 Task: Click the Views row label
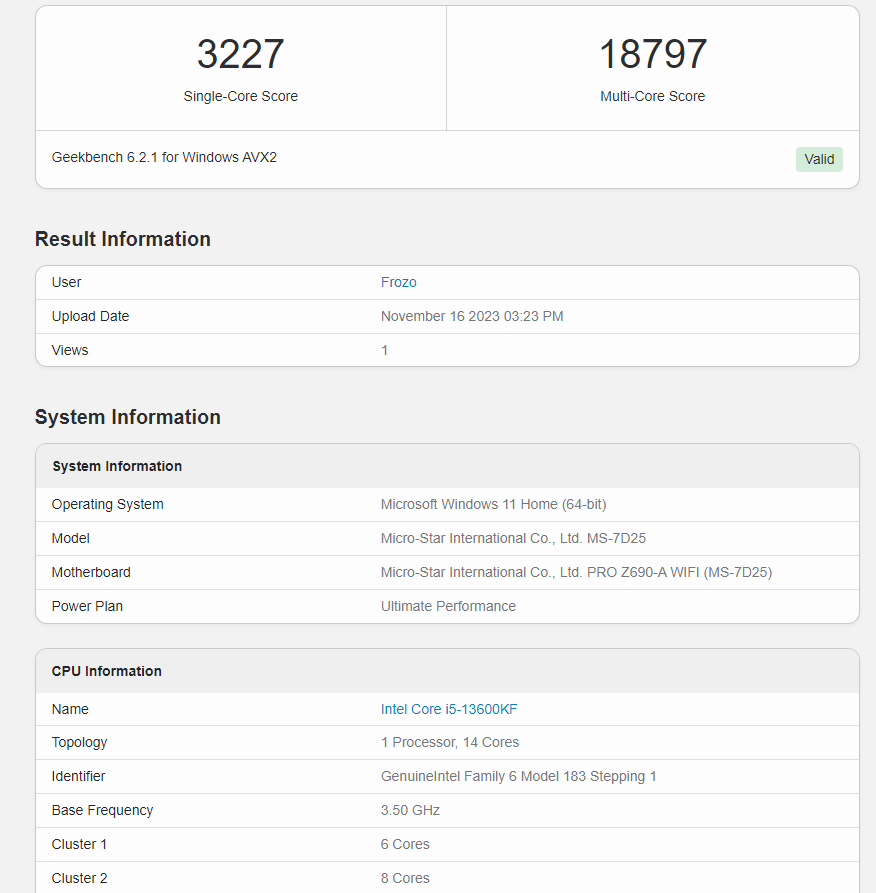69,350
